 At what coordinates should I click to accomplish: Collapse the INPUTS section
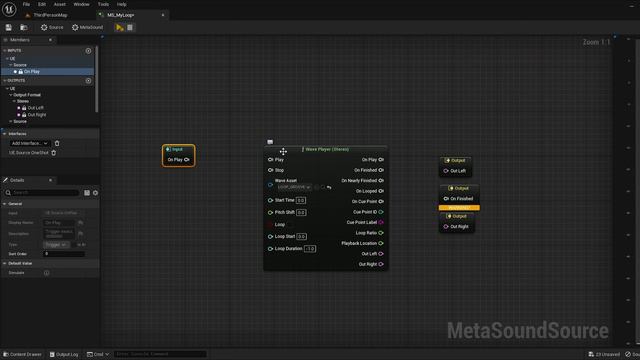(x=4, y=51)
